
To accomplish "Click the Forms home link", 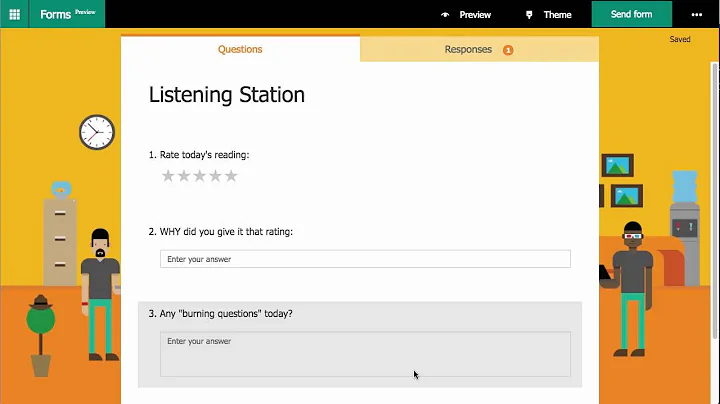I will 56,15.
